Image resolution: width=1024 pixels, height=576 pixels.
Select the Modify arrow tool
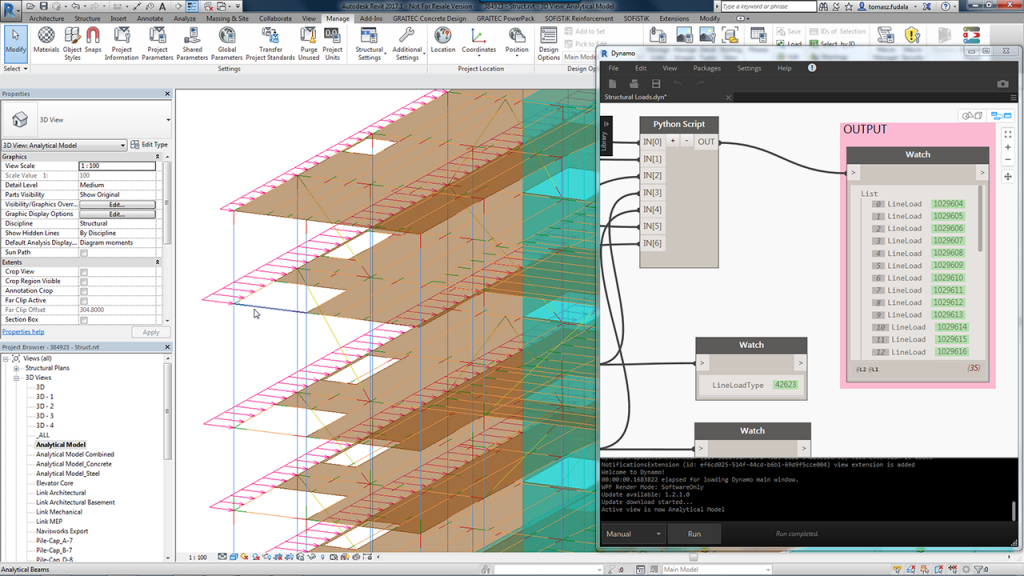point(14,41)
